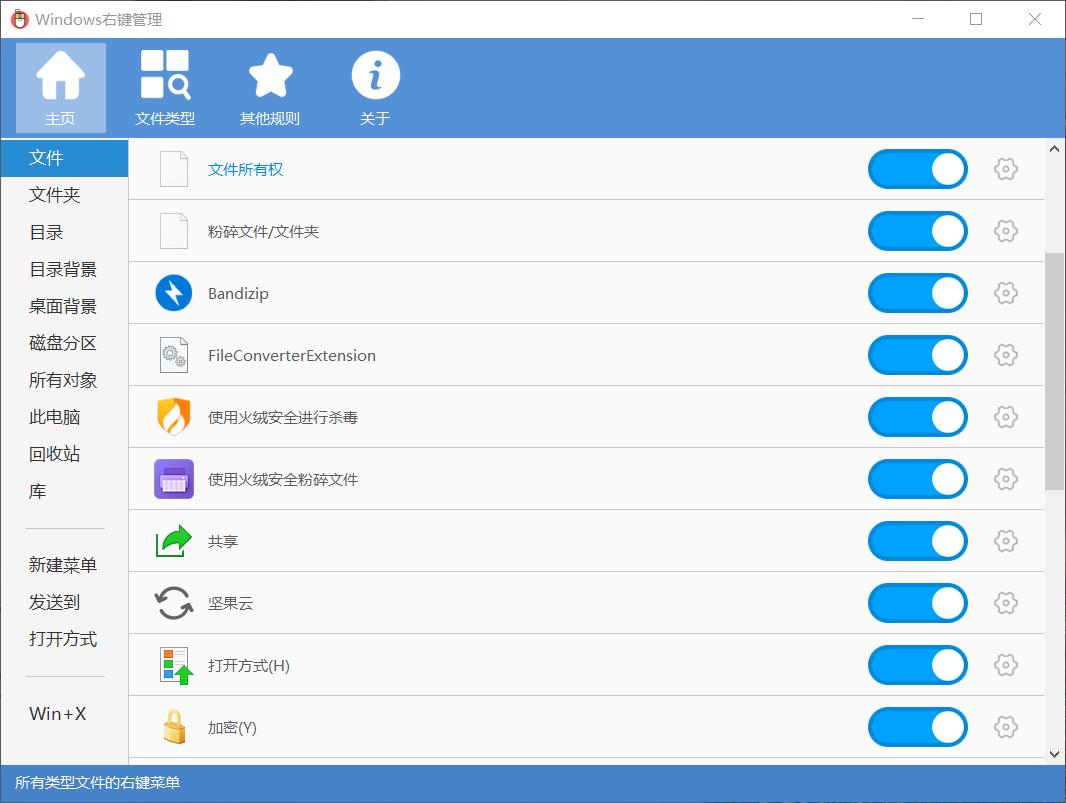This screenshot has width=1066, height=803.
Task: Open the 关于 info tab
Action: point(375,88)
